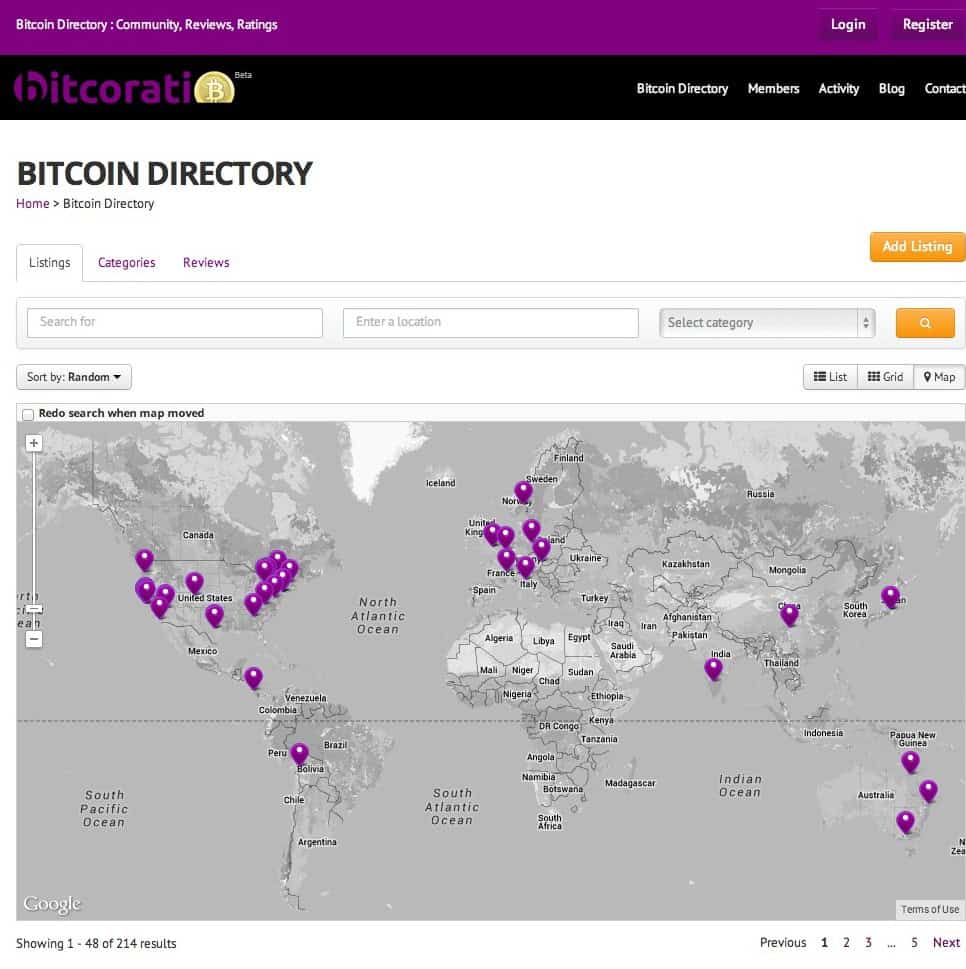Switch to List view
Viewport: 966px width, 969px height.
pyautogui.click(x=830, y=377)
